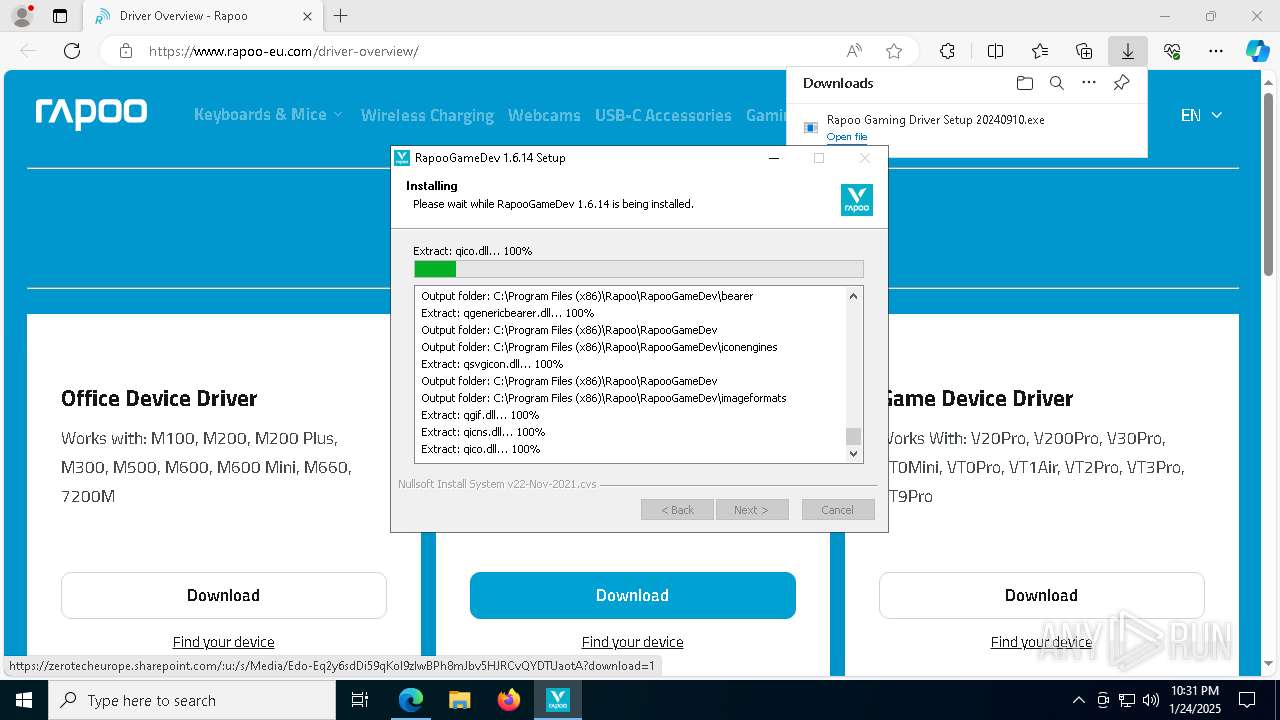Search downloads with magnifier icon

point(1056,83)
